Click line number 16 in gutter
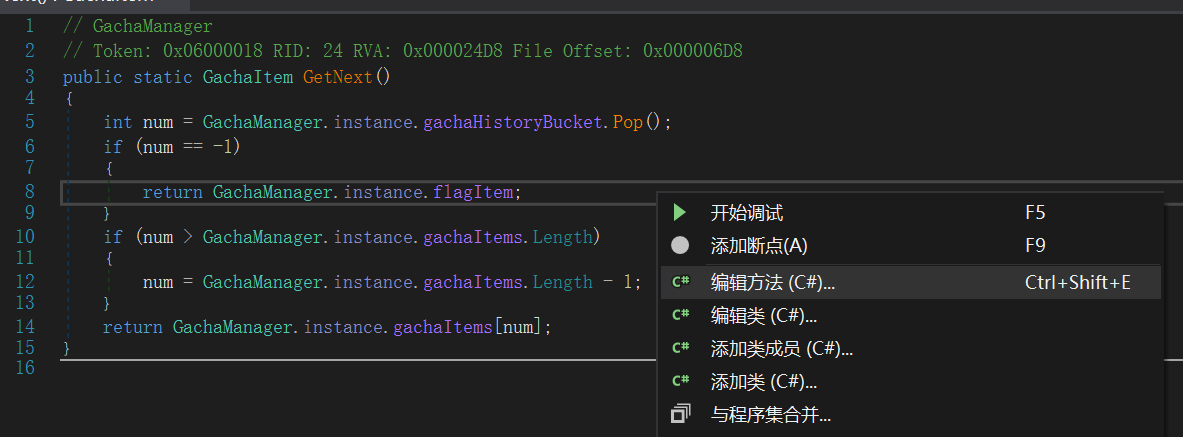The height and width of the screenshot is (437, 1183). (x=25, y=368)
